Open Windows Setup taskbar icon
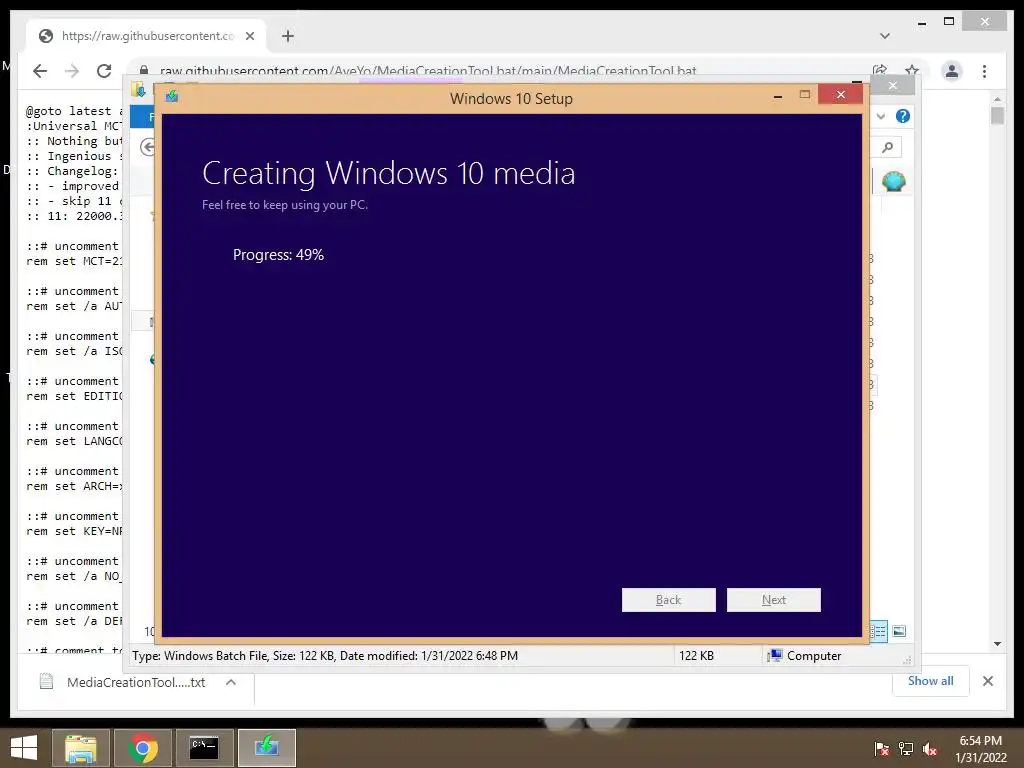Viewport: 1024px width, 768px height. click(266, 748)
